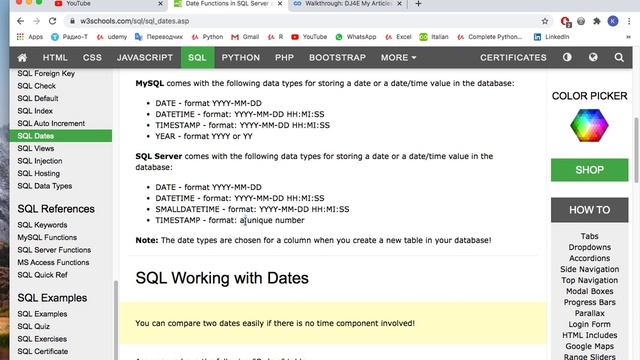This screenshot has width=640, height=360.
Task: Open the search magnifier icon
Action: 619,58
